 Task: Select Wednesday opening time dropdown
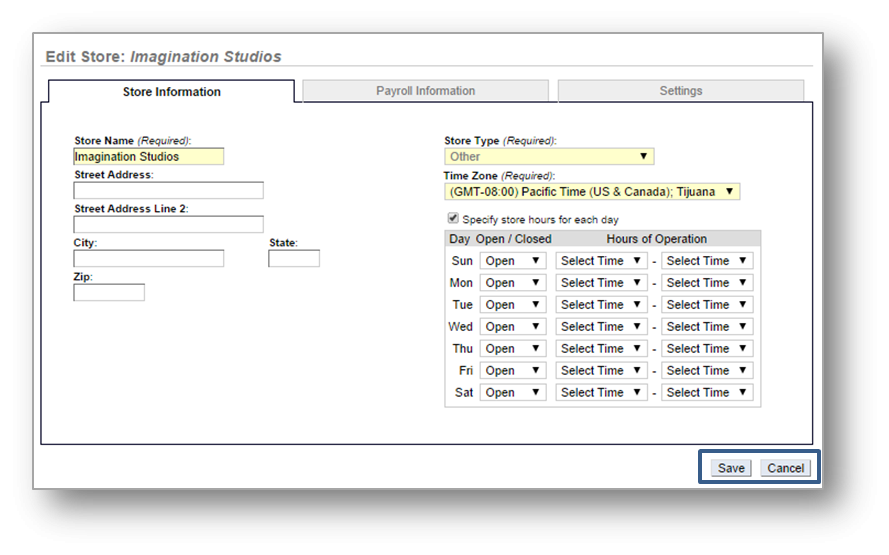pos(601,327)
